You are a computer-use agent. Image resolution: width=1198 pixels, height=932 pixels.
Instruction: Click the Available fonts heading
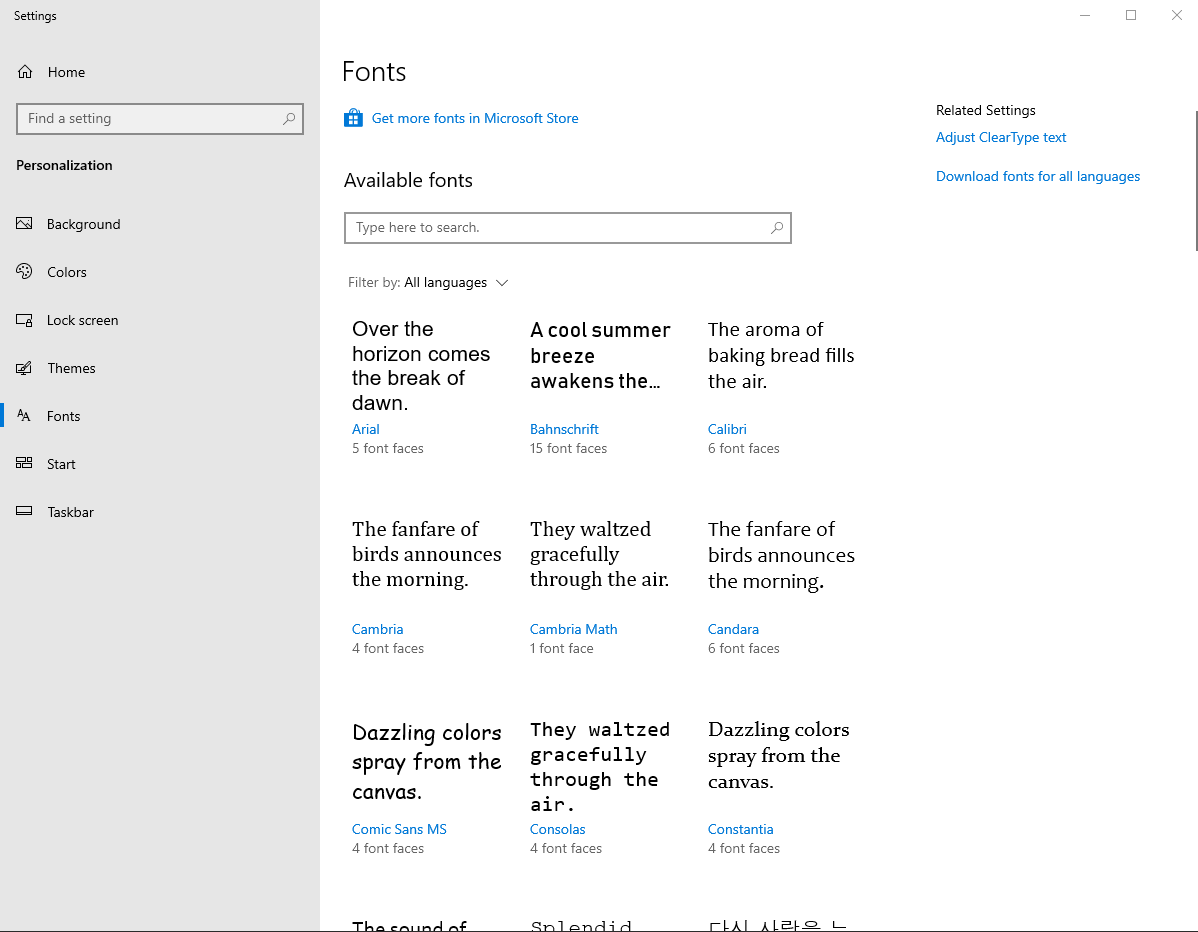tap(408, 180)
